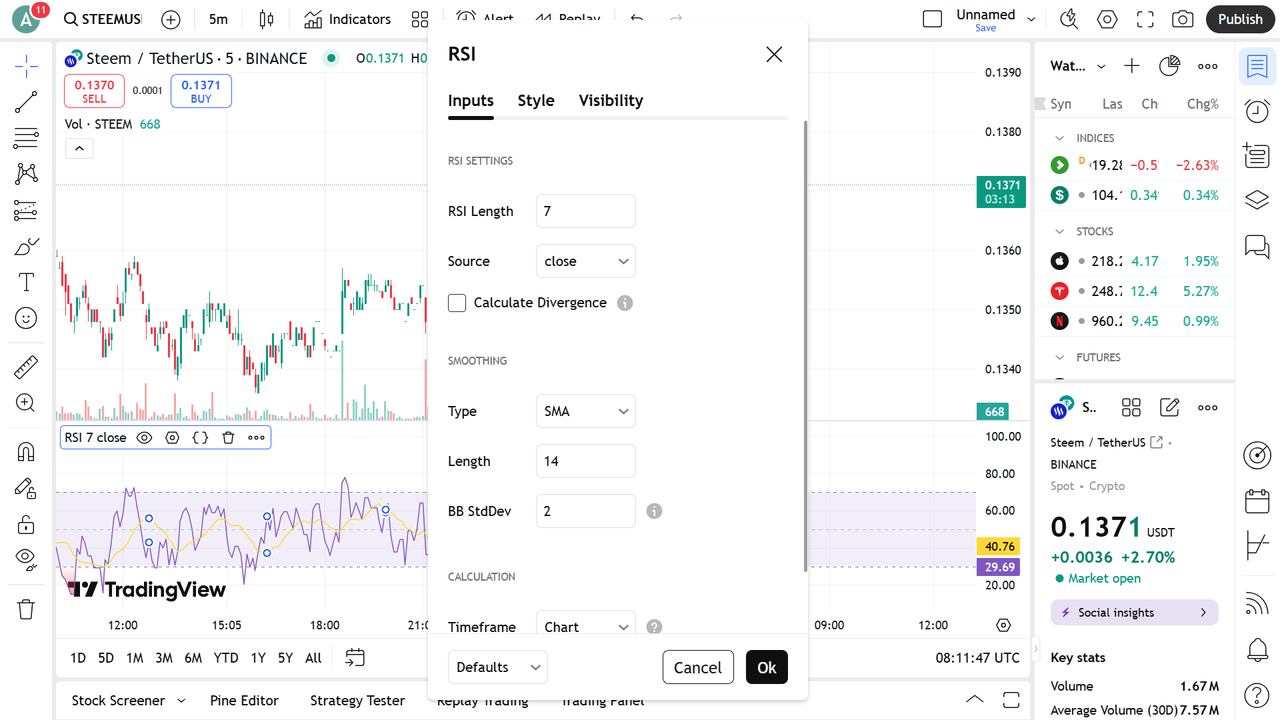Enter fullscreen mode
Viewport: 1280px width, 720px height.
click(x=1145, y=19)
